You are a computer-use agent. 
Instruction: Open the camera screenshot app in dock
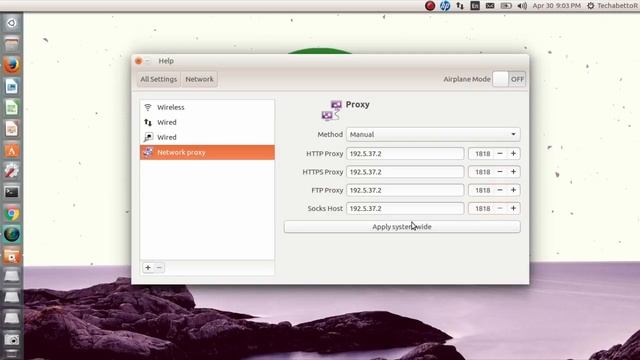pyautogui.click(x=11, y=340)
